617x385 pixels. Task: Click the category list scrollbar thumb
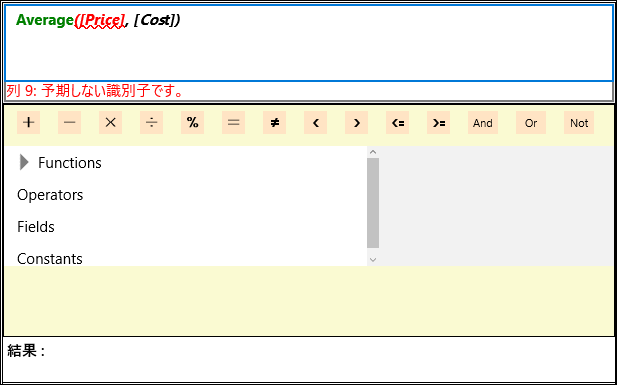tap(373, 203)
